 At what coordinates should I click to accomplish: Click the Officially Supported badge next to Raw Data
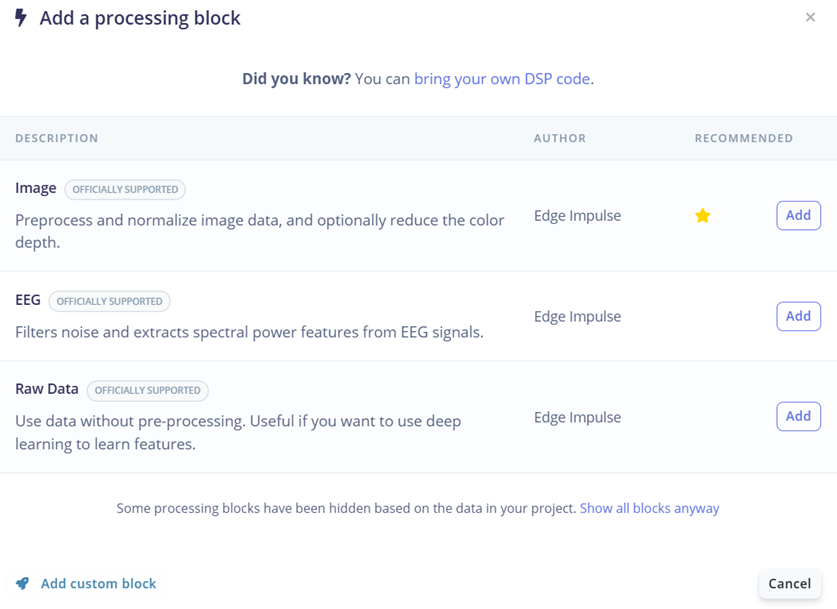[x=148, y=390]
